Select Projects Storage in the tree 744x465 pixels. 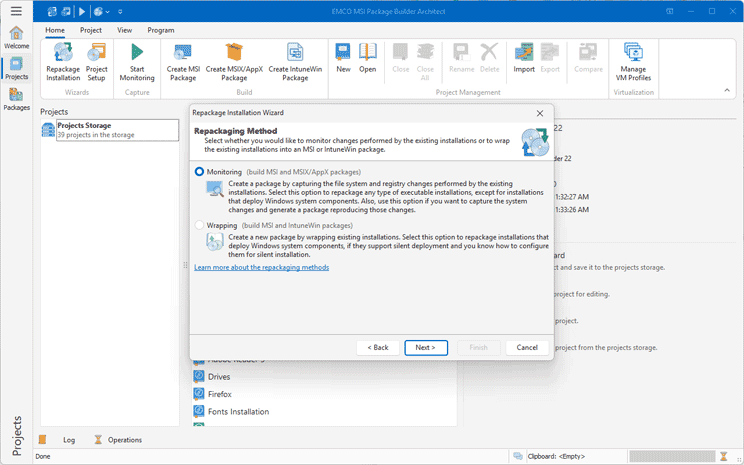(x=84, y=126)
